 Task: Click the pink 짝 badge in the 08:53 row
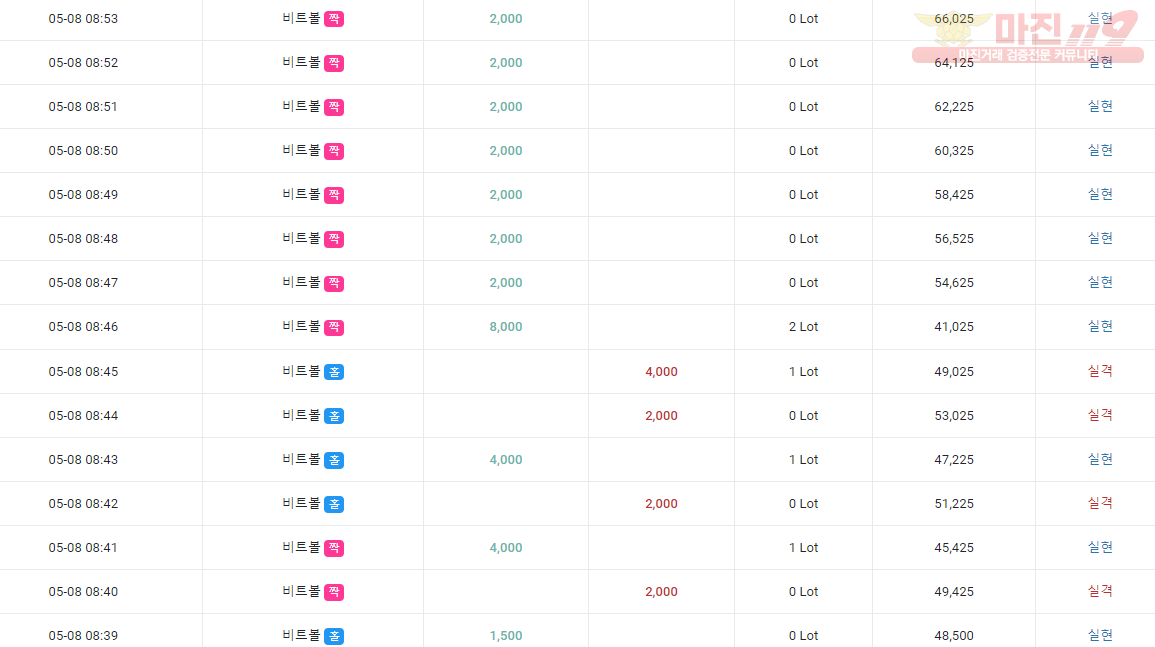[x=334, y=19]
